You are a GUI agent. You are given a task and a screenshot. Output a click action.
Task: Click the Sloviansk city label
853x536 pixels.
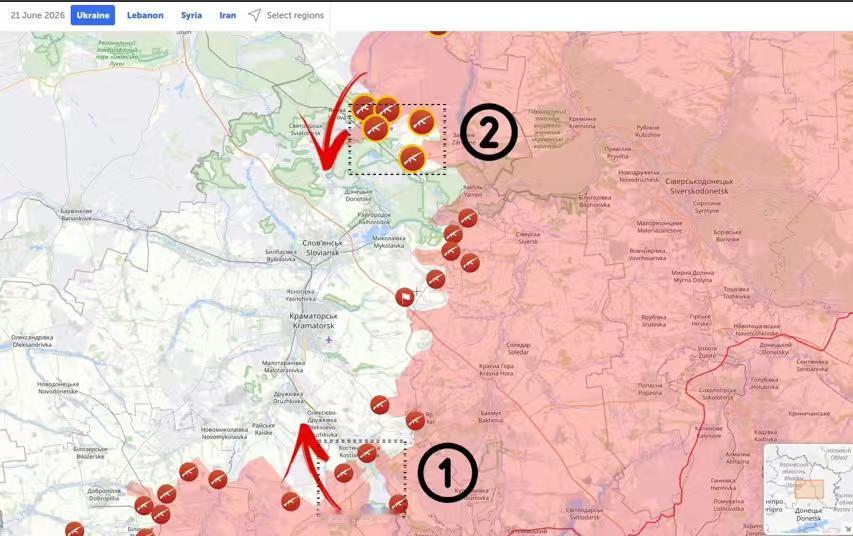[323, 248]
